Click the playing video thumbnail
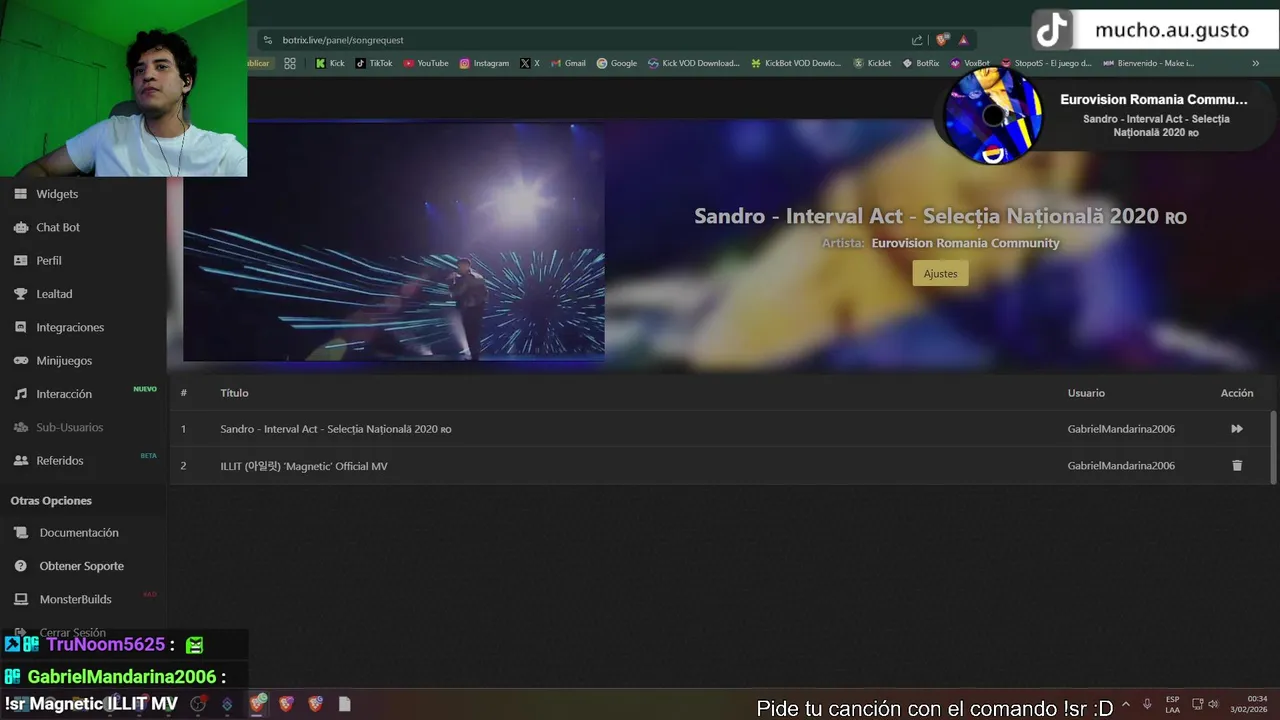The width and height of the screenshot is (1280, 720). pyautogui.click(x=394, y=241)
